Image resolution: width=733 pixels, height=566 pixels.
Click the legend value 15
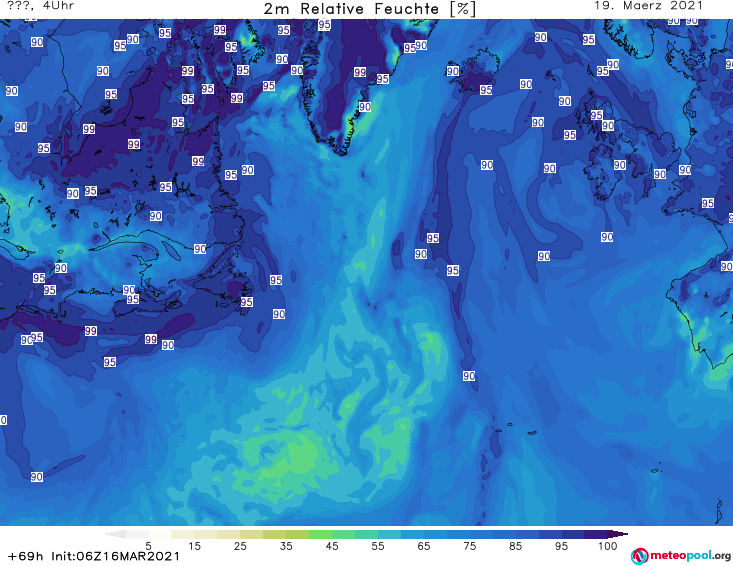click(x=194, y=546)
